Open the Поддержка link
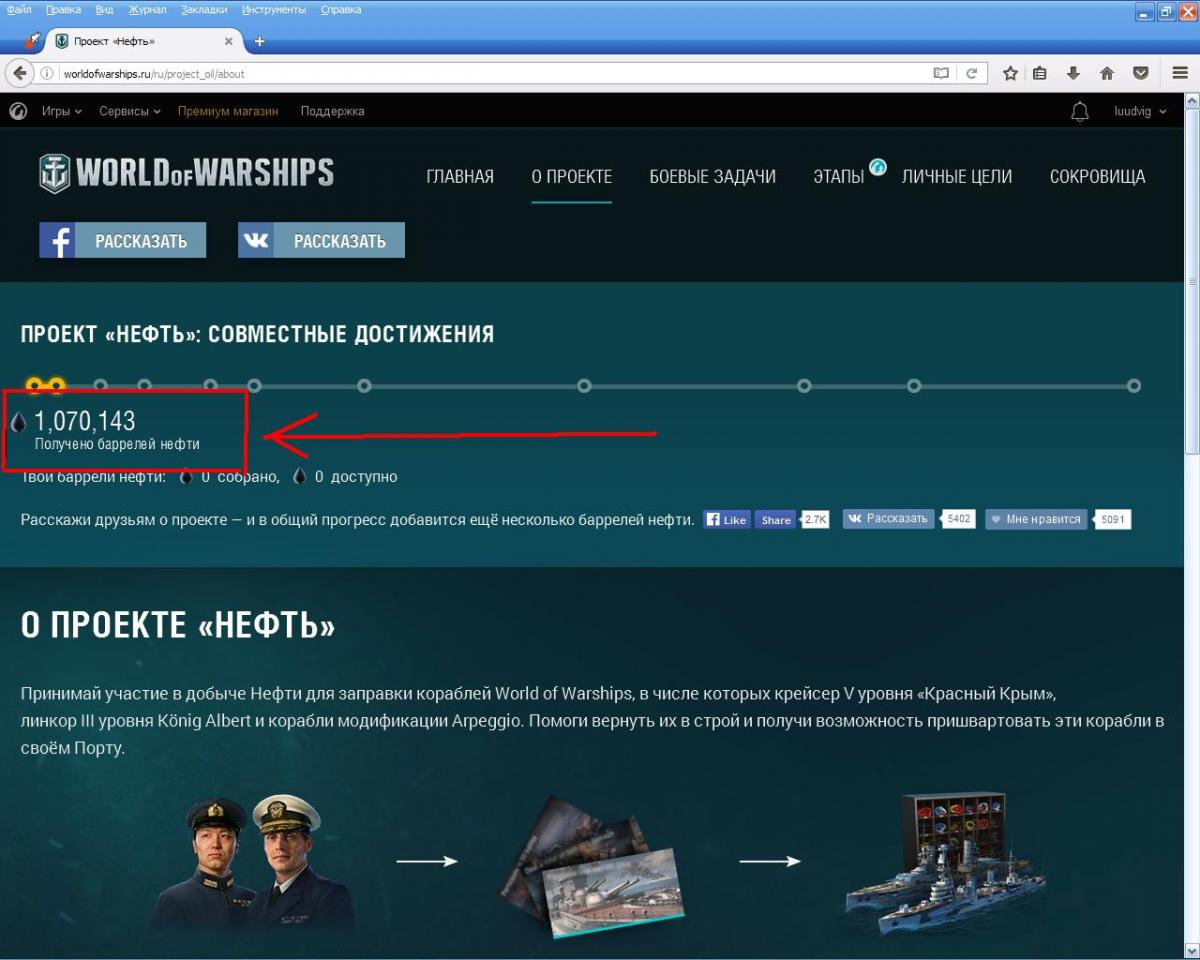1200x960 pixels. pos(332,111)
